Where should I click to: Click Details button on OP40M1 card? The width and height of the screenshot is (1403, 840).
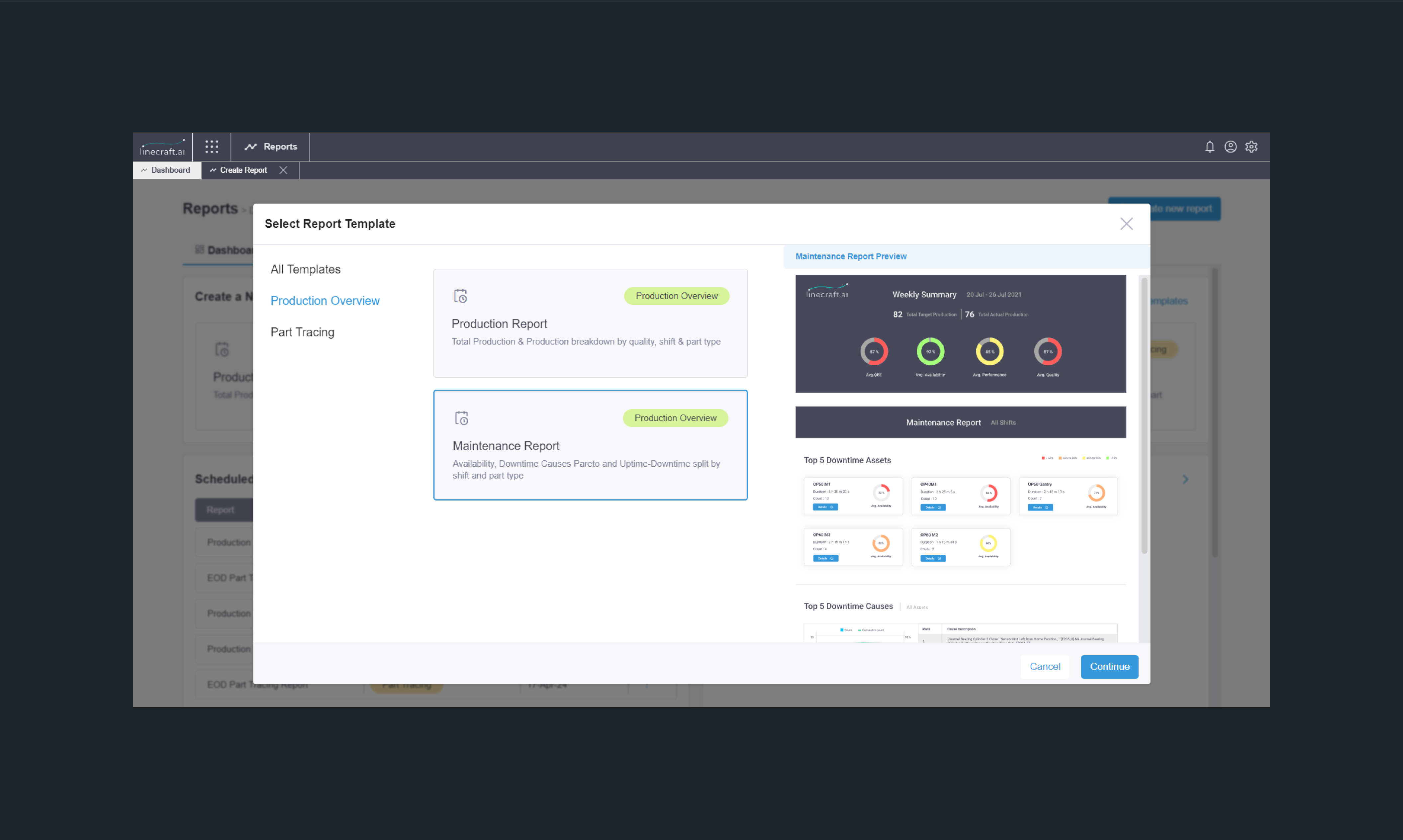point(933,507)
